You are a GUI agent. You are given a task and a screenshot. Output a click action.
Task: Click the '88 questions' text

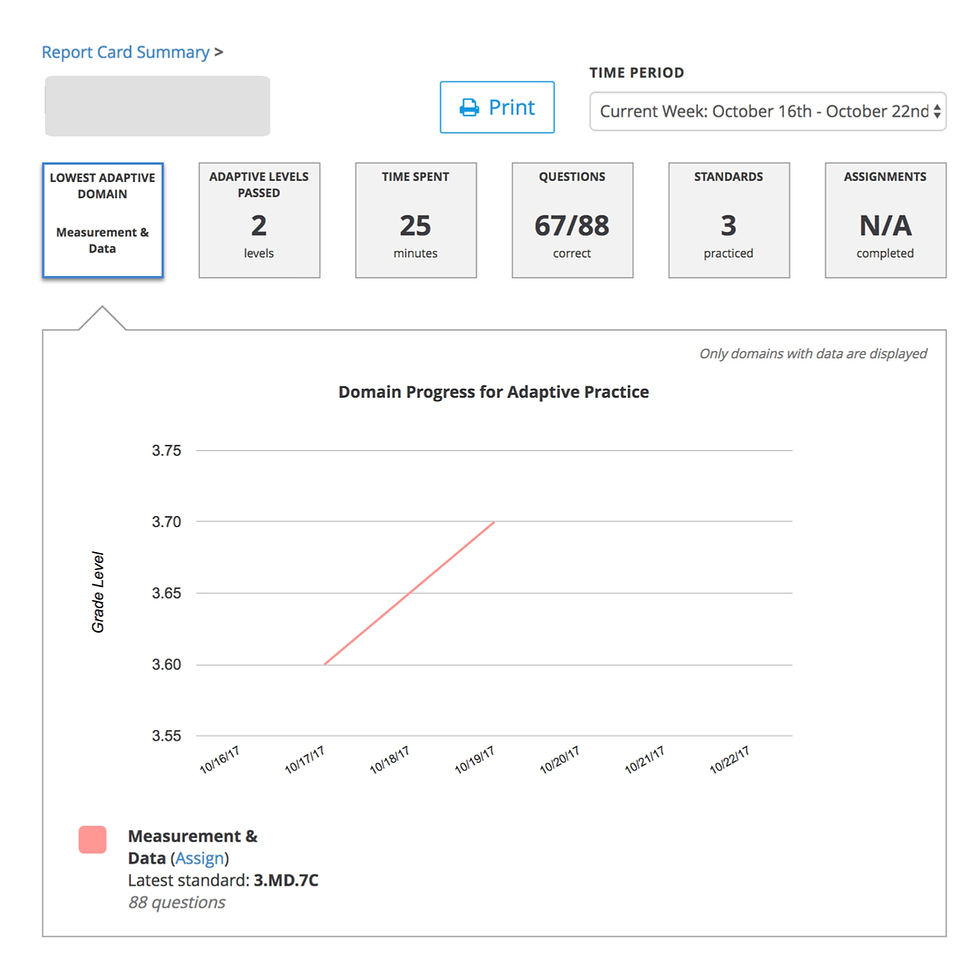pyautogui.click(x=177, y=902)
